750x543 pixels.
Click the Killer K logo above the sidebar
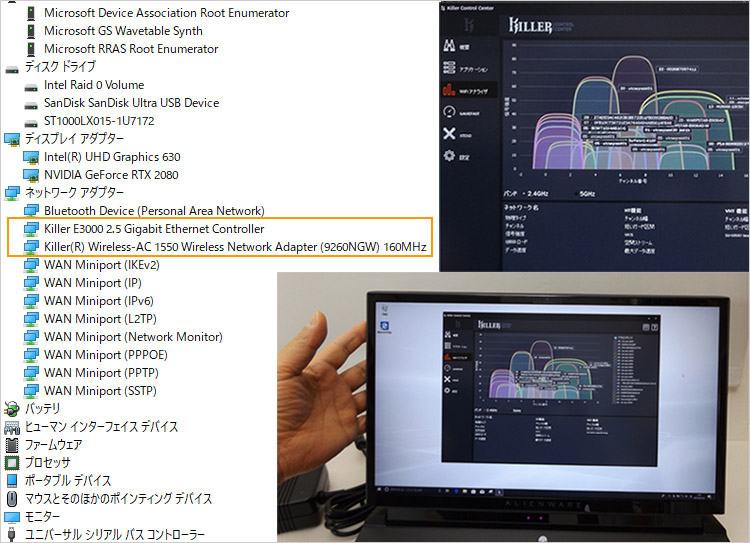click(469, 25)
